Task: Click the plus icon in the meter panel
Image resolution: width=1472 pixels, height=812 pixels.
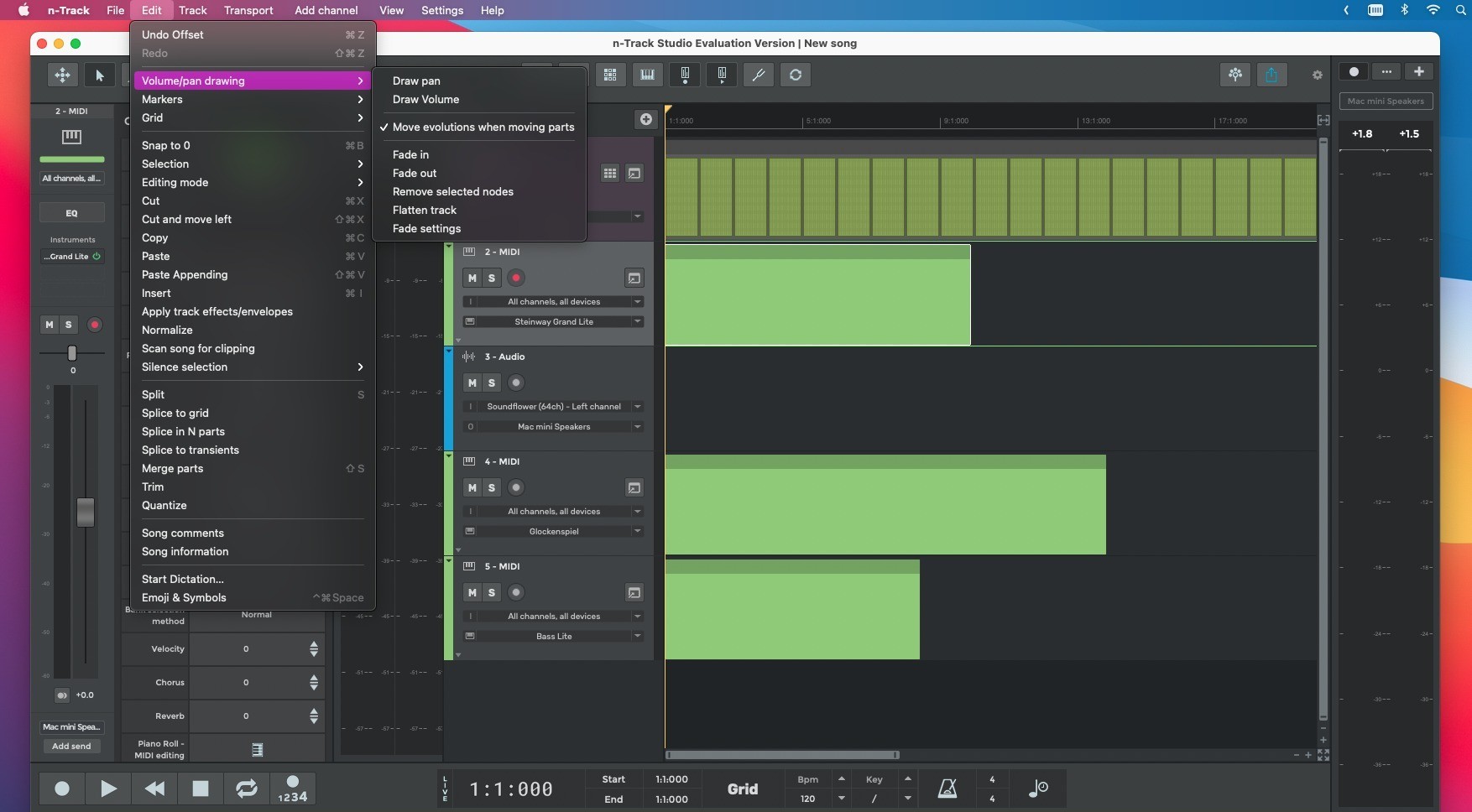Action: click(x=1419, y=71)
